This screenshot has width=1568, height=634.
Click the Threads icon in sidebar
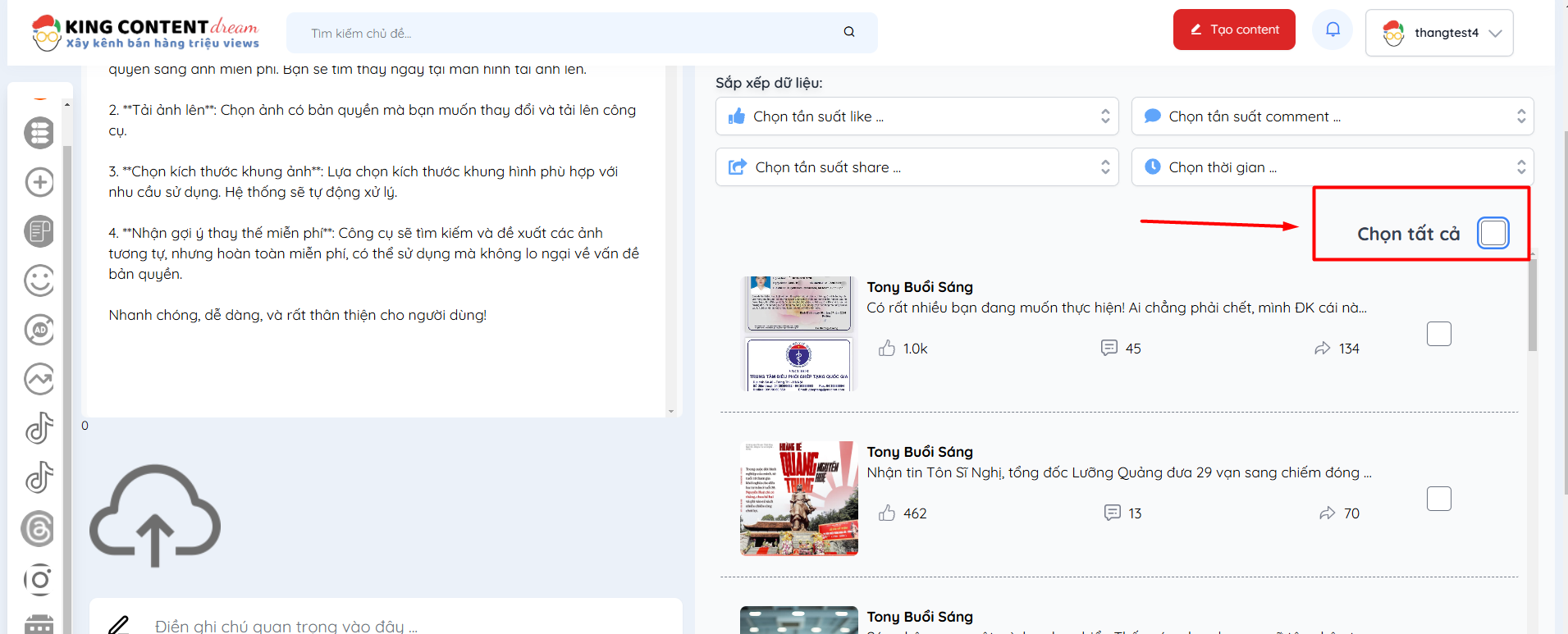(x=39, y=529)
